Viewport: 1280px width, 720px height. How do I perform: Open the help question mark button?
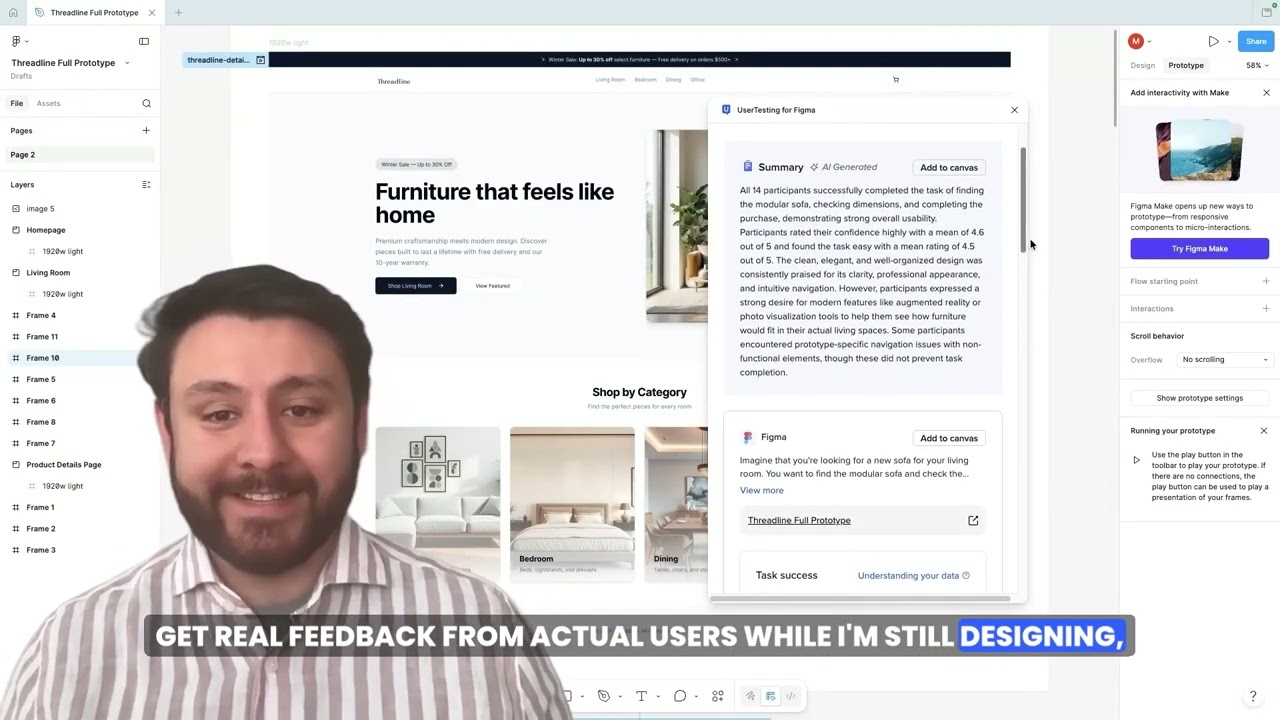[1253, 697]
